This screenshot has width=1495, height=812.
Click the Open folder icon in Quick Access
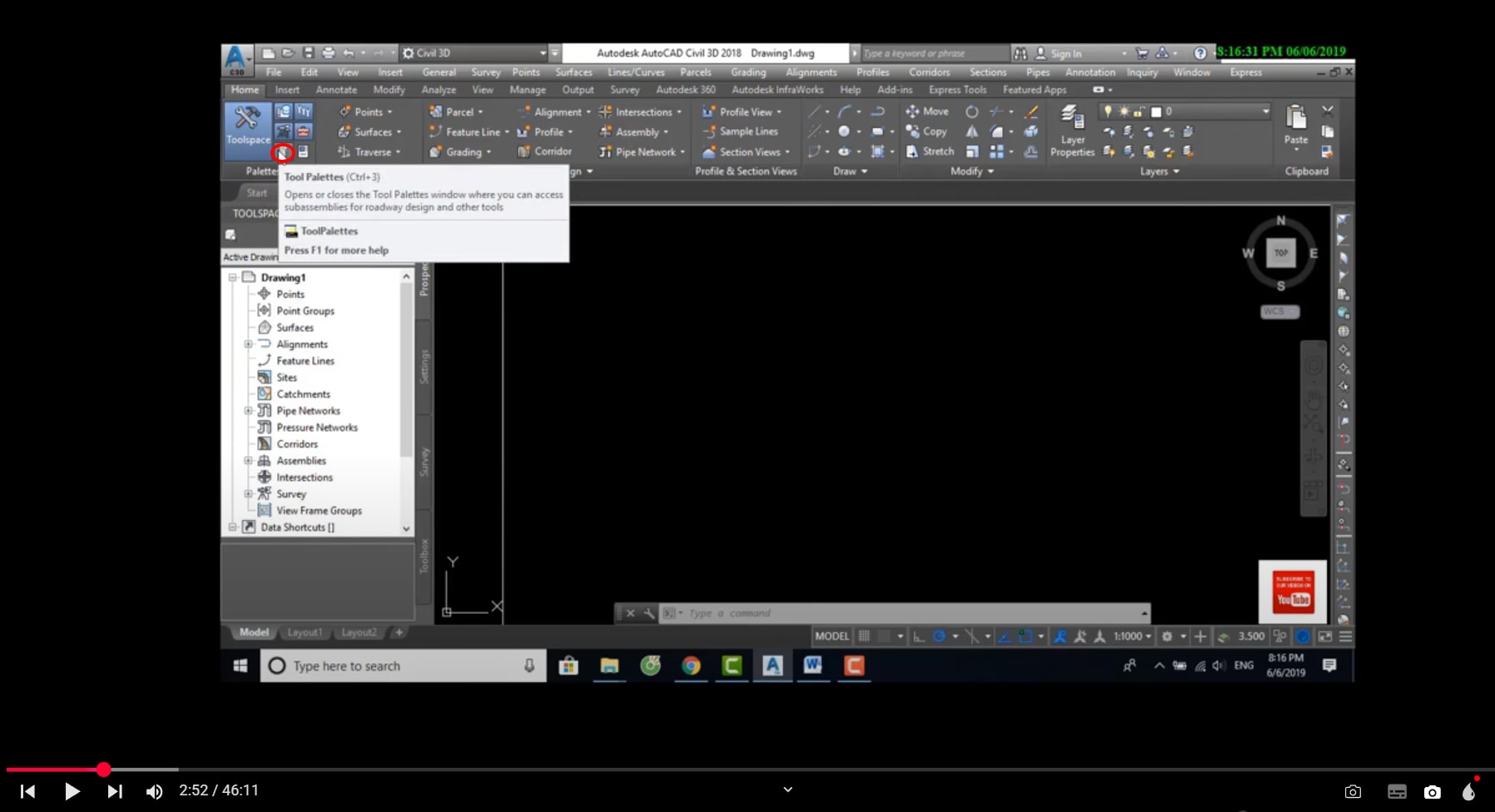(288, 53)
